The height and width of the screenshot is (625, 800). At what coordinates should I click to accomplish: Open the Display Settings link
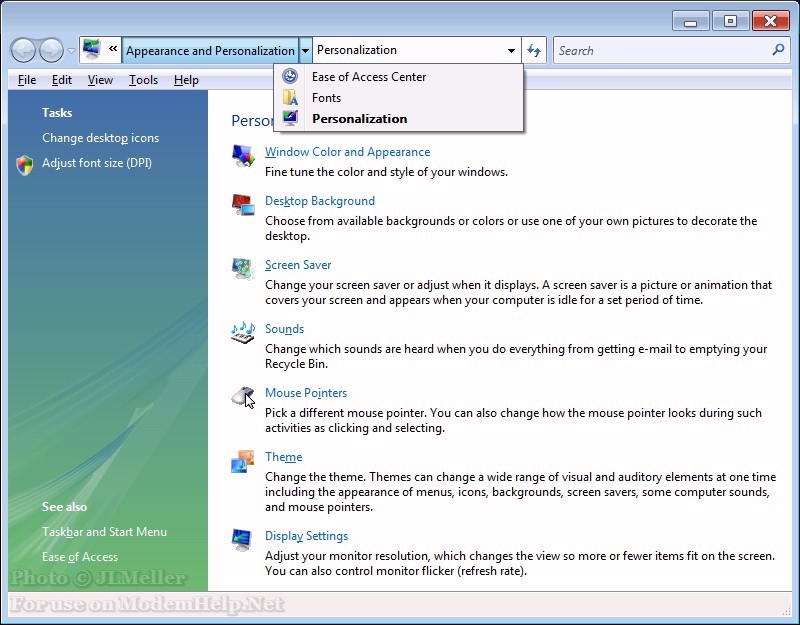[x=307, y=536]
